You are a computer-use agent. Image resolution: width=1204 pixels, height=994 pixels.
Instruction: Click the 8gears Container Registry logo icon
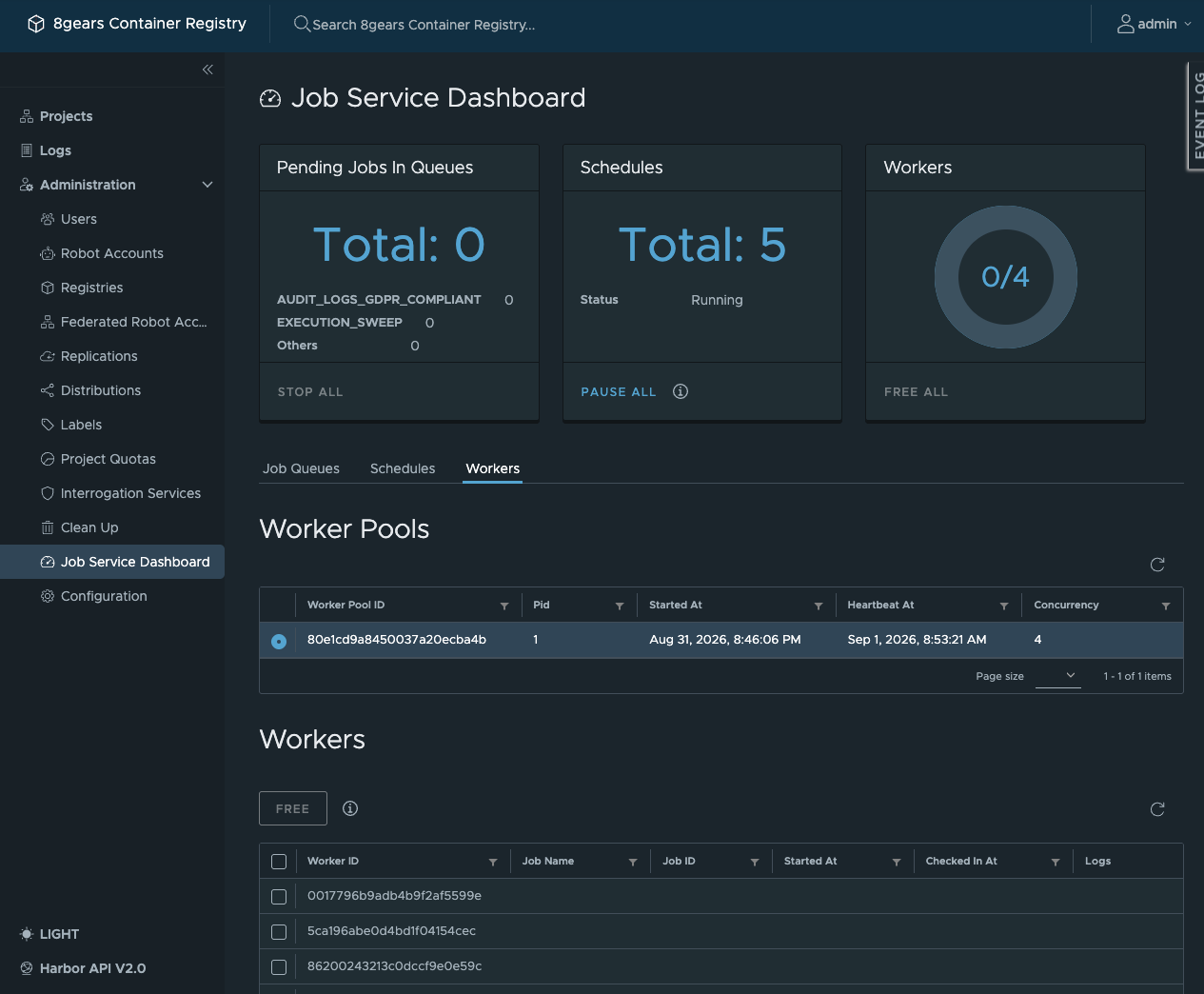[36, 24]
